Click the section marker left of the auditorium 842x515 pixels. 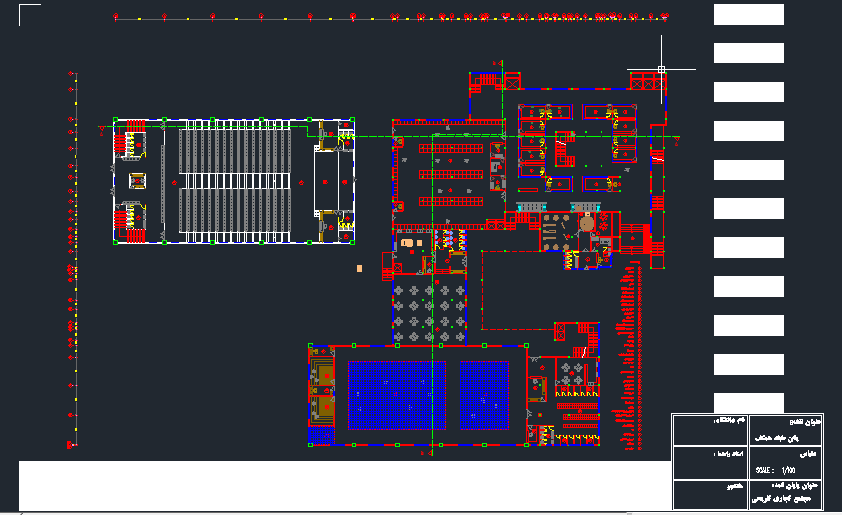point(102,130)
